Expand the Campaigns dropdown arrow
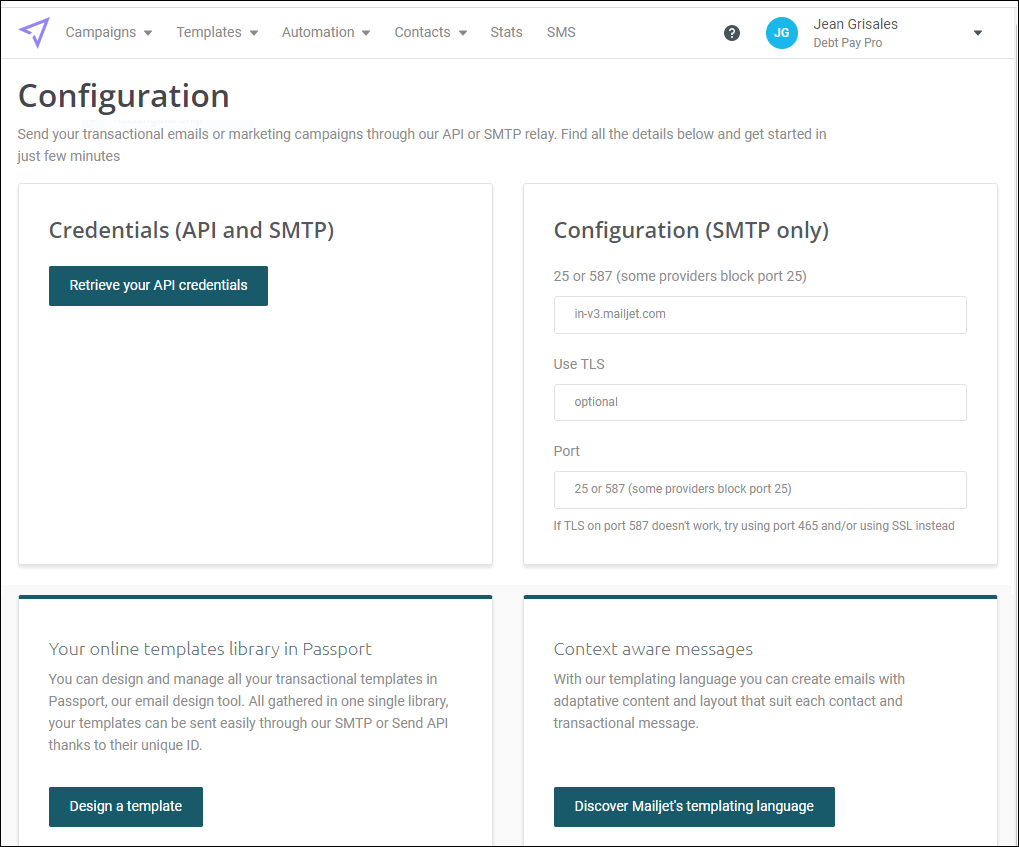This screenshot has width=1019, height=847. [148, 33]
